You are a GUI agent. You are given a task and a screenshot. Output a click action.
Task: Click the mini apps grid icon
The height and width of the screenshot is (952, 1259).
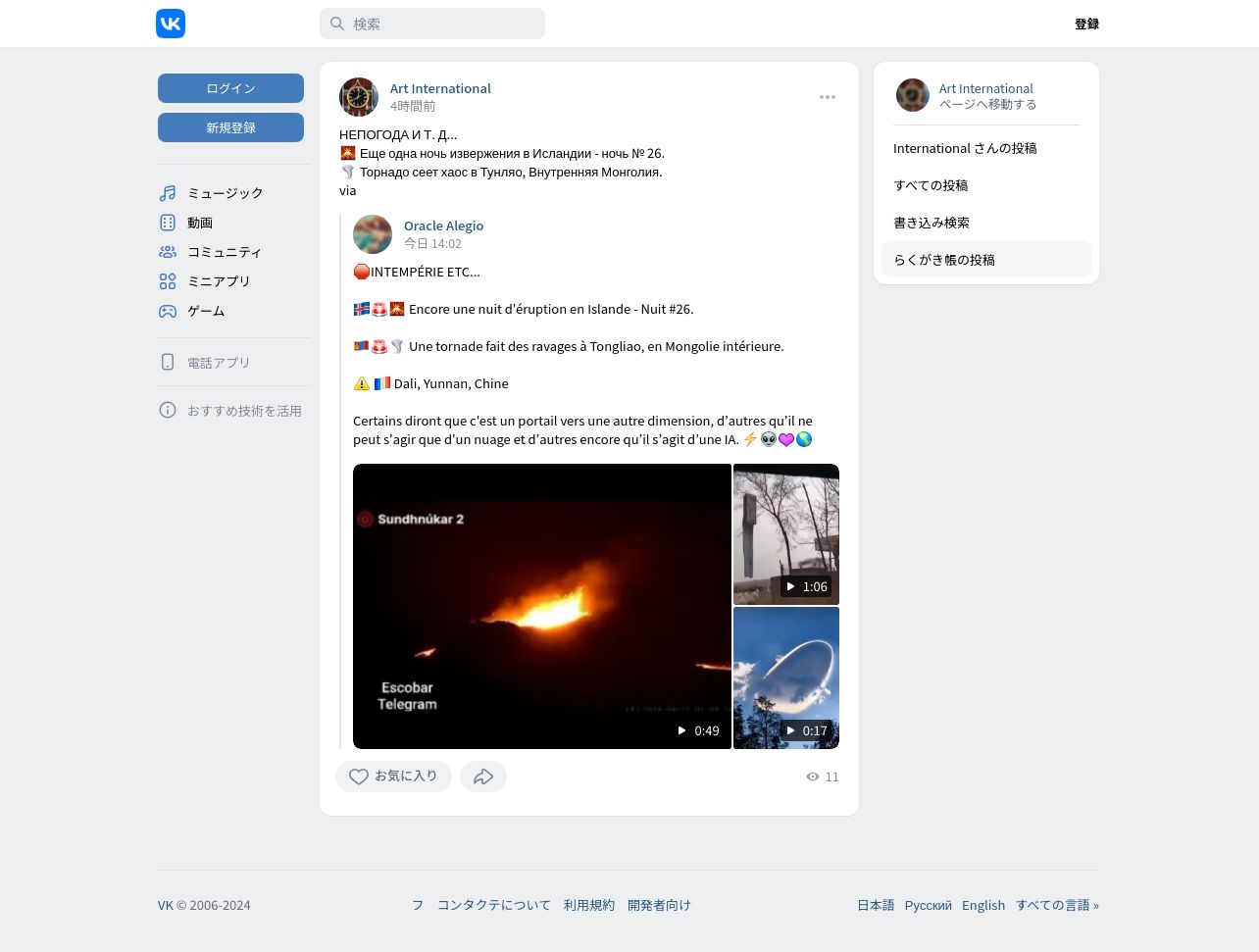pyautogui.click(x=168, y=281)
